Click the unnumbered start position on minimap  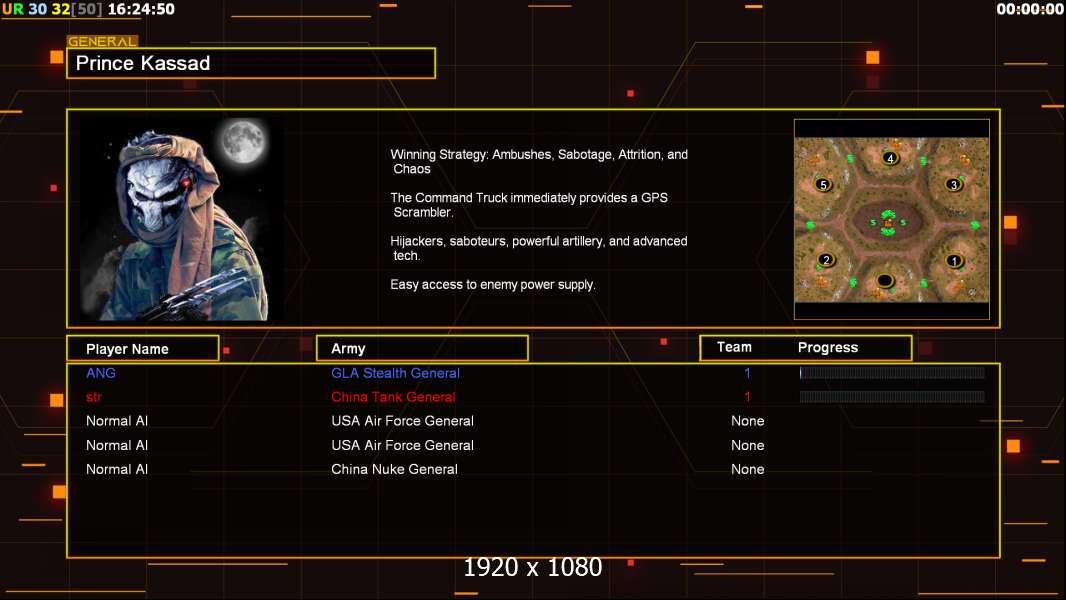[884, 280]
